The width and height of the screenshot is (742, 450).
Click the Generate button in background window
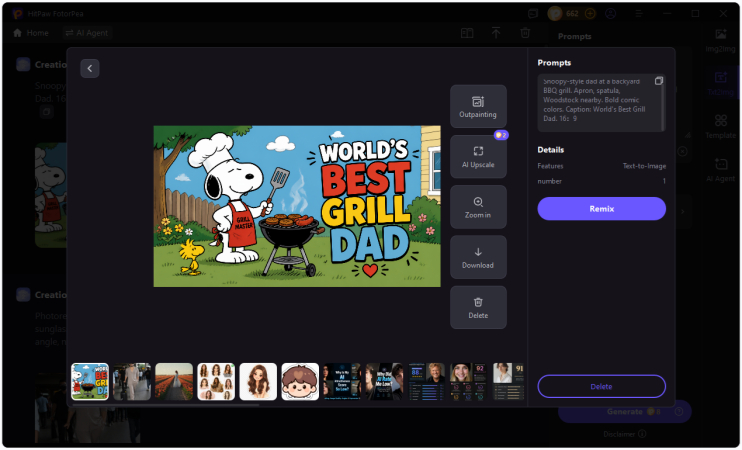(625, 412)
